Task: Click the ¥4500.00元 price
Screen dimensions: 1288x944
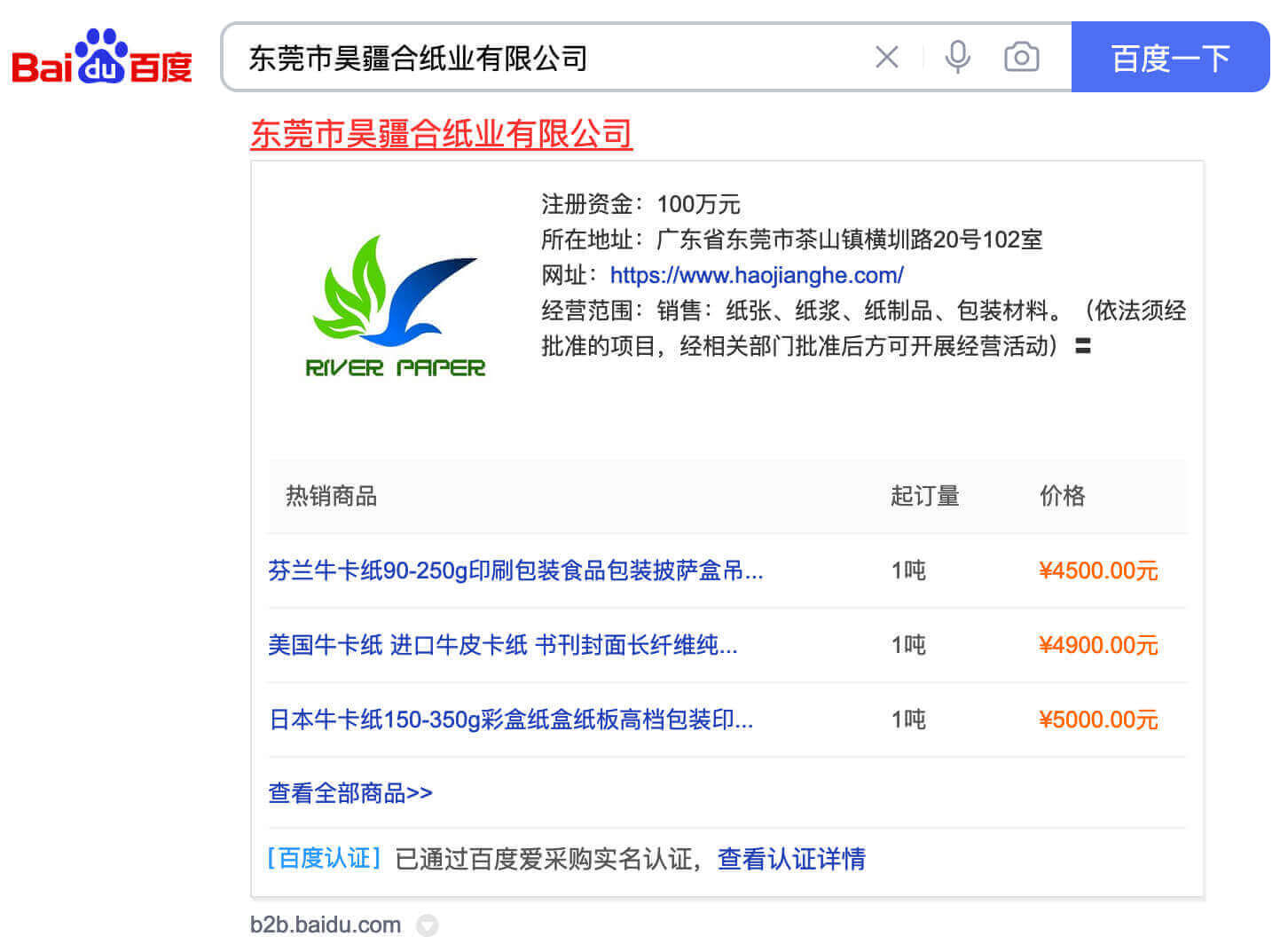Action: [1097, 570]
